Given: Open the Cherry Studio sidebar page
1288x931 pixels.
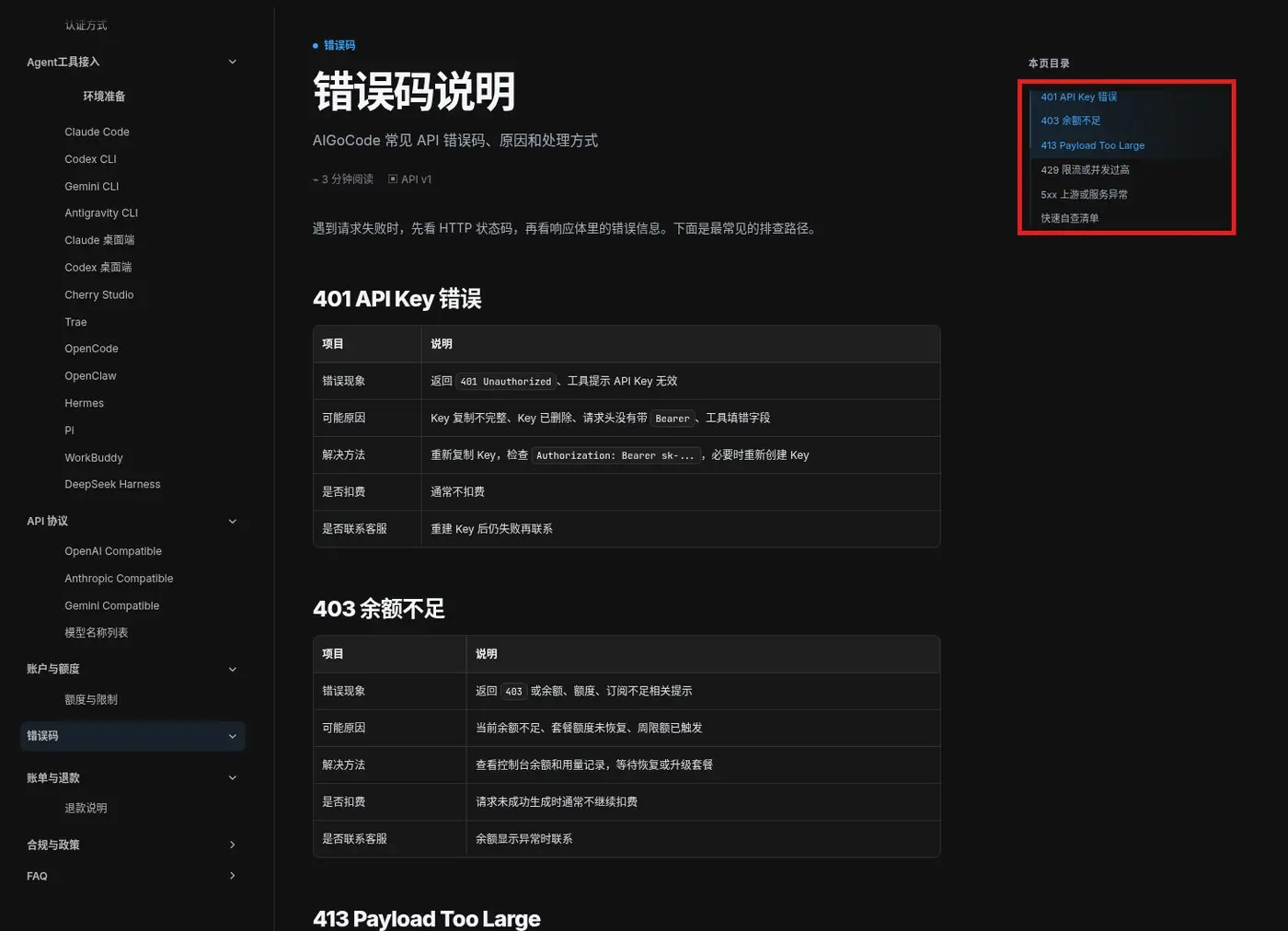Looking at the screenshot, I should pos(98,295).
